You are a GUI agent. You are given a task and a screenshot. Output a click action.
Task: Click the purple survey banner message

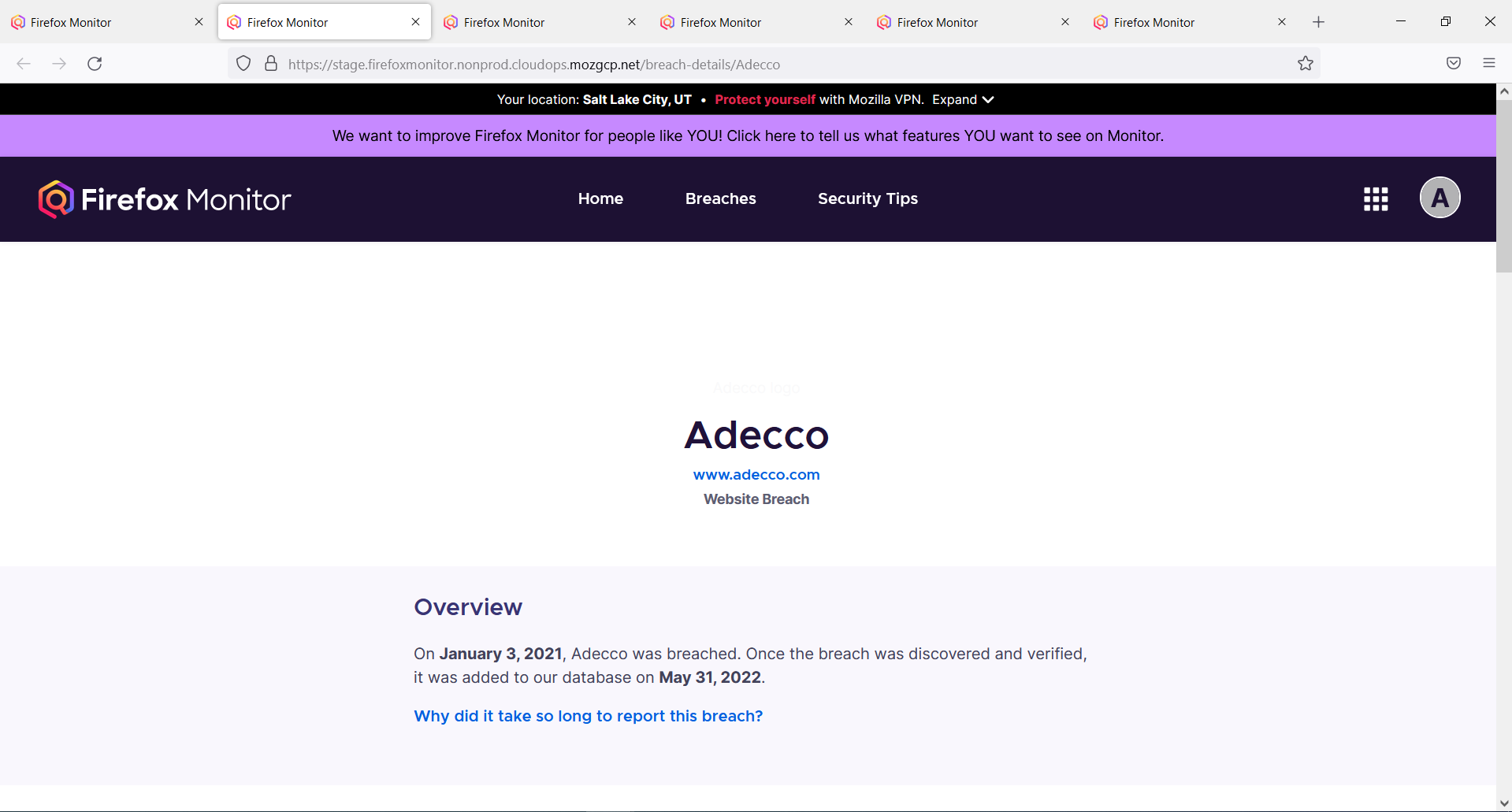point(748,135)
